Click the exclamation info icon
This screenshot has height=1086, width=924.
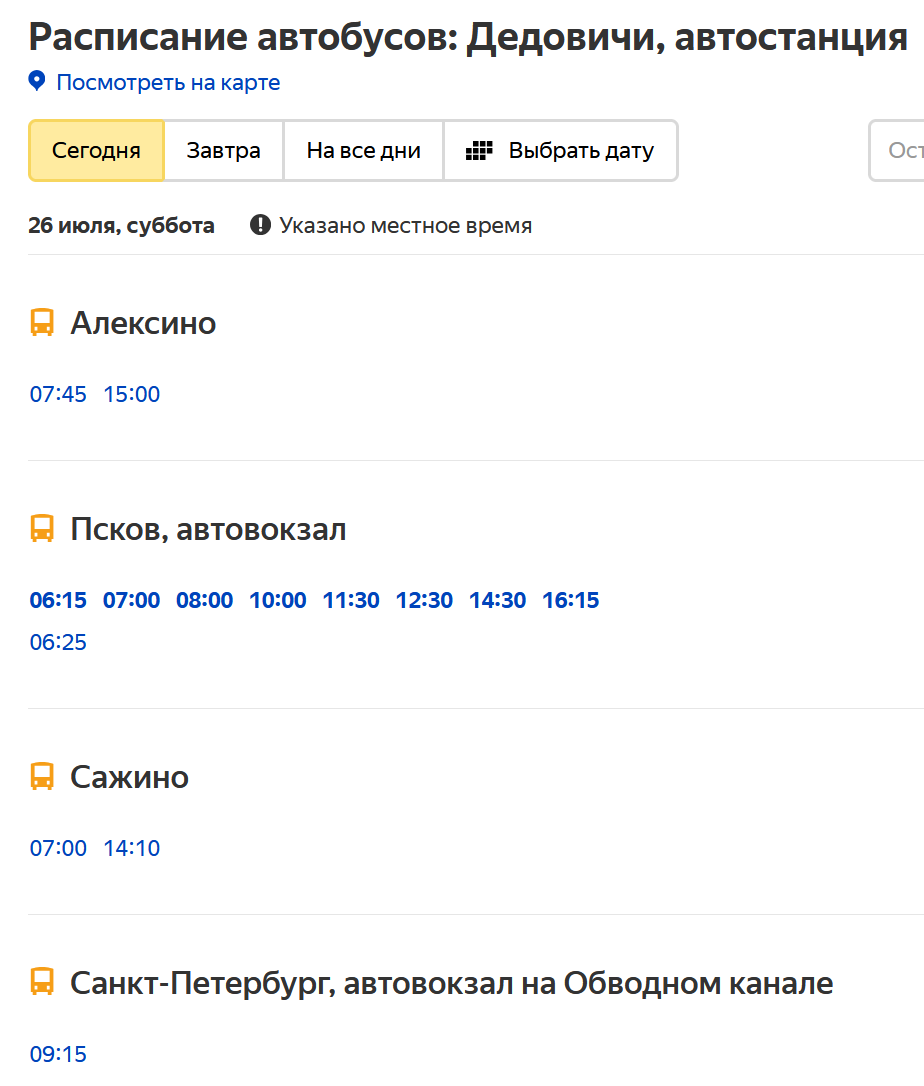pyautogui.click(x=260, y=225)
